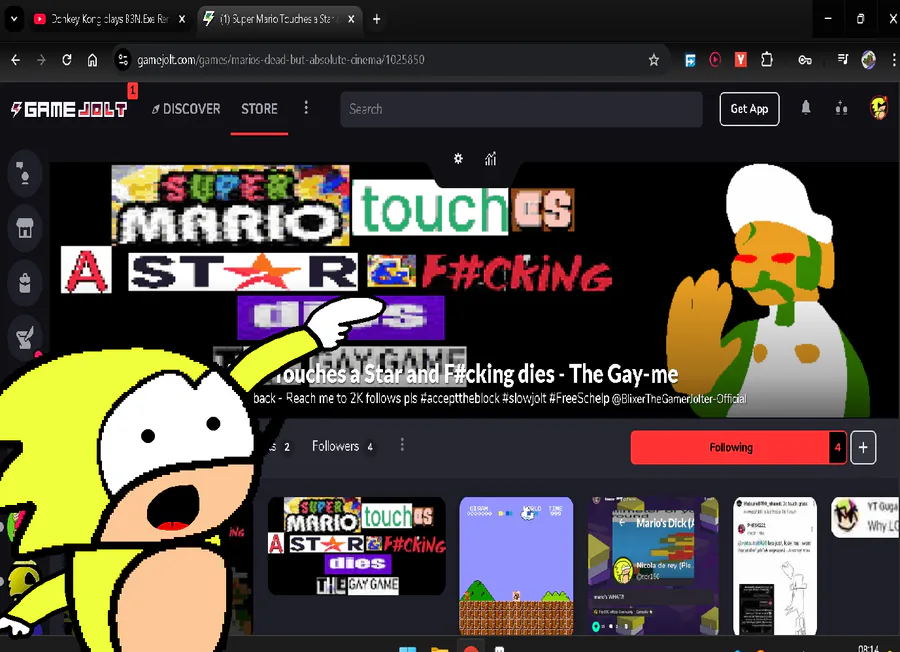
Task: Close the Super Mario Touches a Star tab
Action: (x=351, y=19)
